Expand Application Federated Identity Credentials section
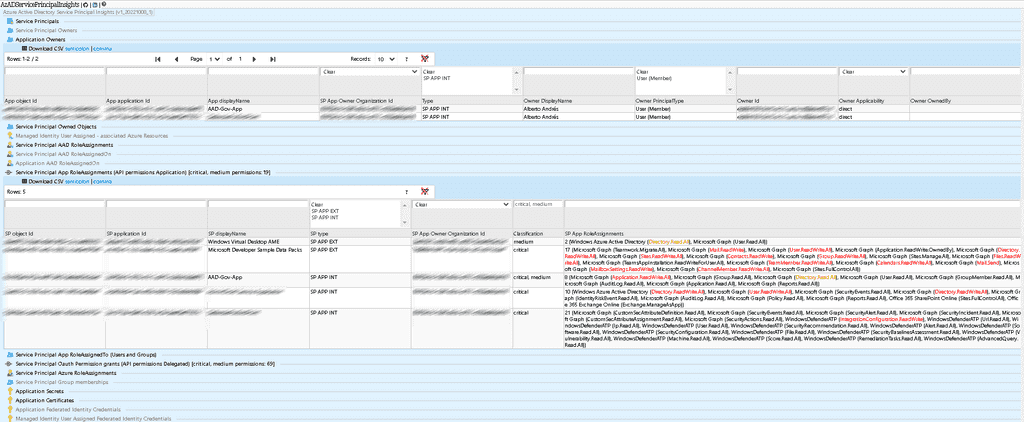The width and height of the screenshot is (1024, 422). pyautogui.click(x=69, y=409)
